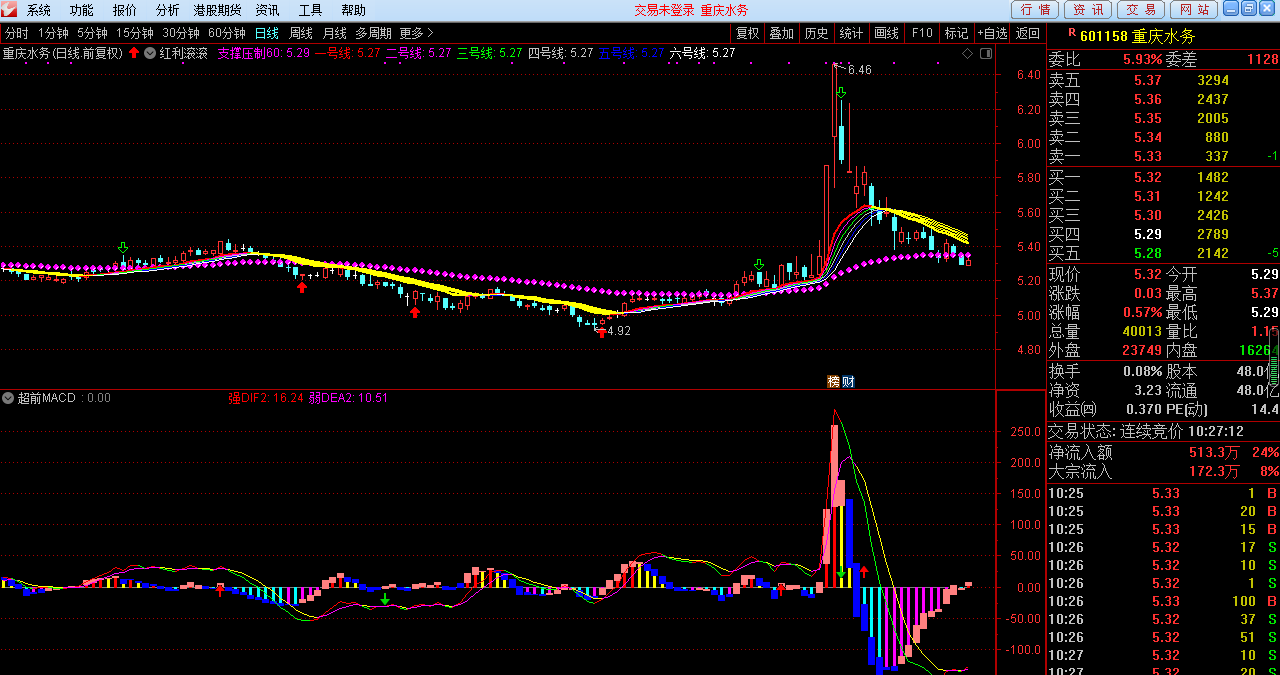The height and width of the screenshot is (675, 1280).
Task: Add stock via +自选 button
Action: tap(993, 33)
